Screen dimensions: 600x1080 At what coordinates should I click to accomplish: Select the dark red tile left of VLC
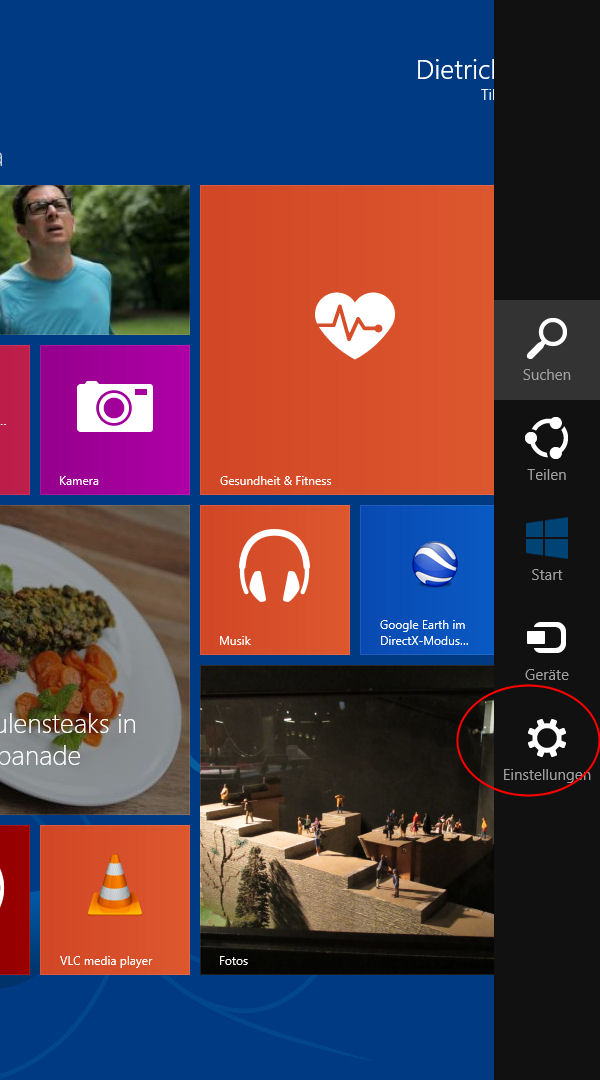[14, 899]
